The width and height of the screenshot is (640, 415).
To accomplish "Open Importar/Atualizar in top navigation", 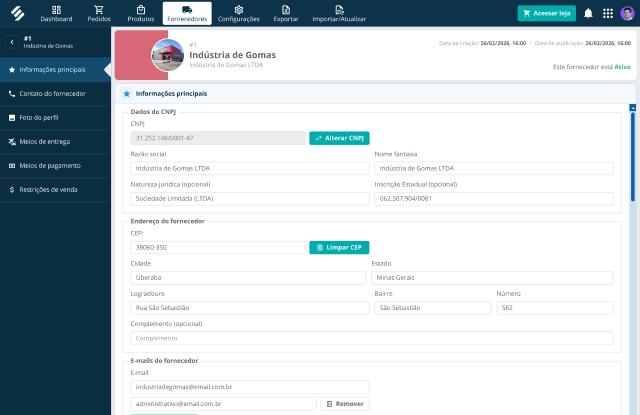I will coord(339,13).
